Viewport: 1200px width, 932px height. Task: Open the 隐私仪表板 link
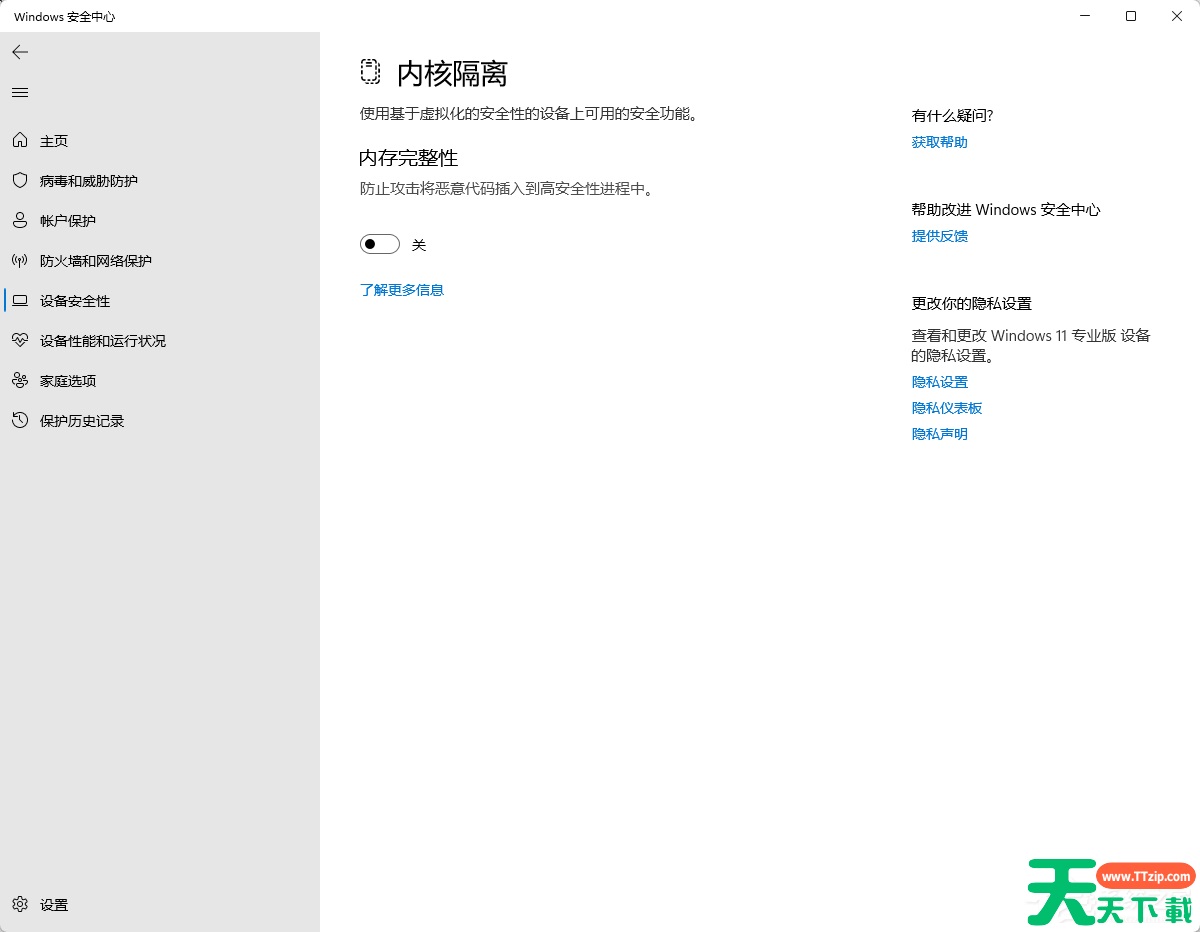(946, 407)
